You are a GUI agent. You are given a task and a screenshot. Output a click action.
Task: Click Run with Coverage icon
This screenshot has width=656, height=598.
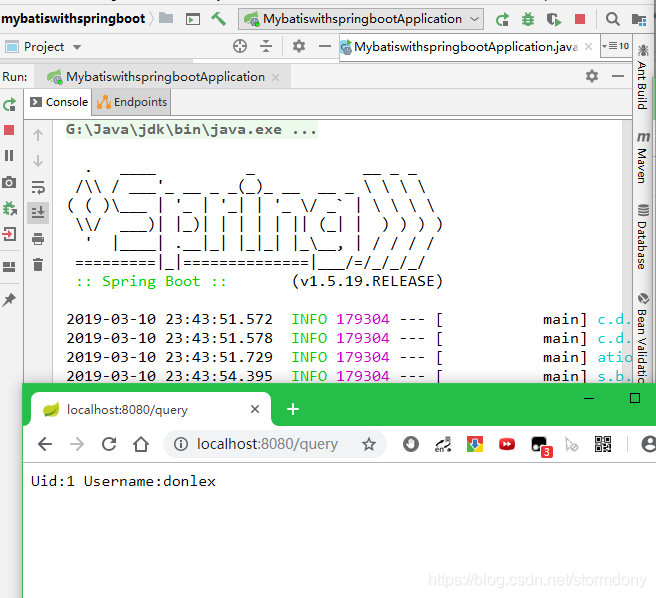(x=554, y=19)
